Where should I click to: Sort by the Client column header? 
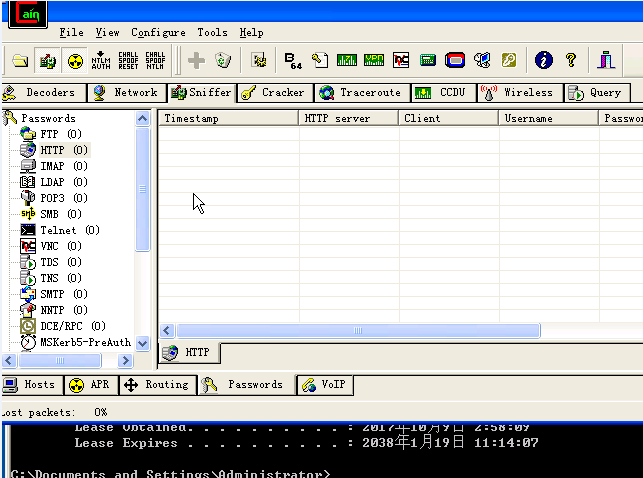pyautogui.click(x=449, y=118)
